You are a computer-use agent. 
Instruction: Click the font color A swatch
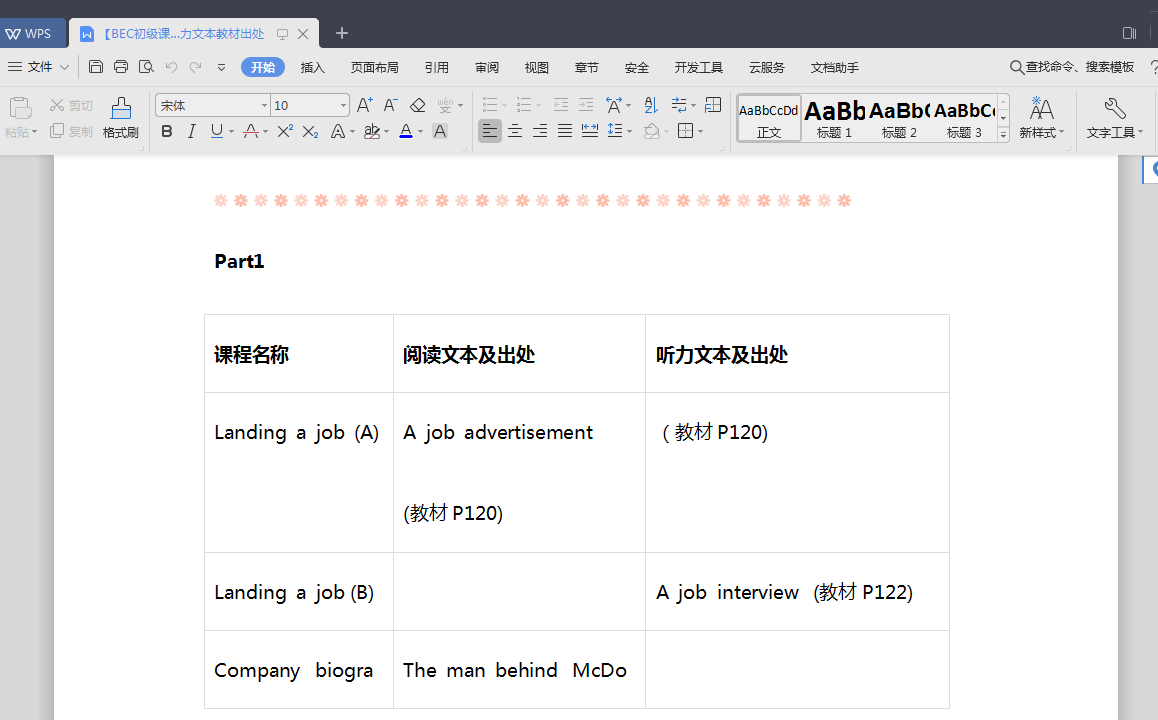tap(405, 131)
